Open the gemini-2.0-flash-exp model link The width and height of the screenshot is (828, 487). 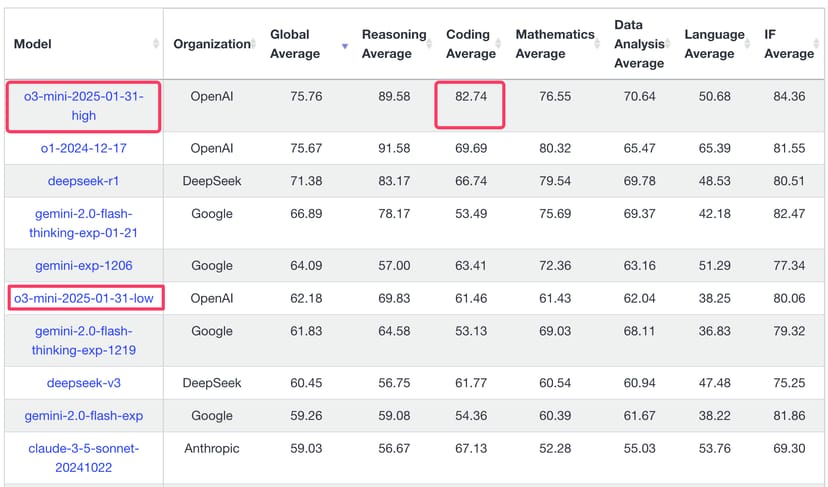click(x=83, y=415)
